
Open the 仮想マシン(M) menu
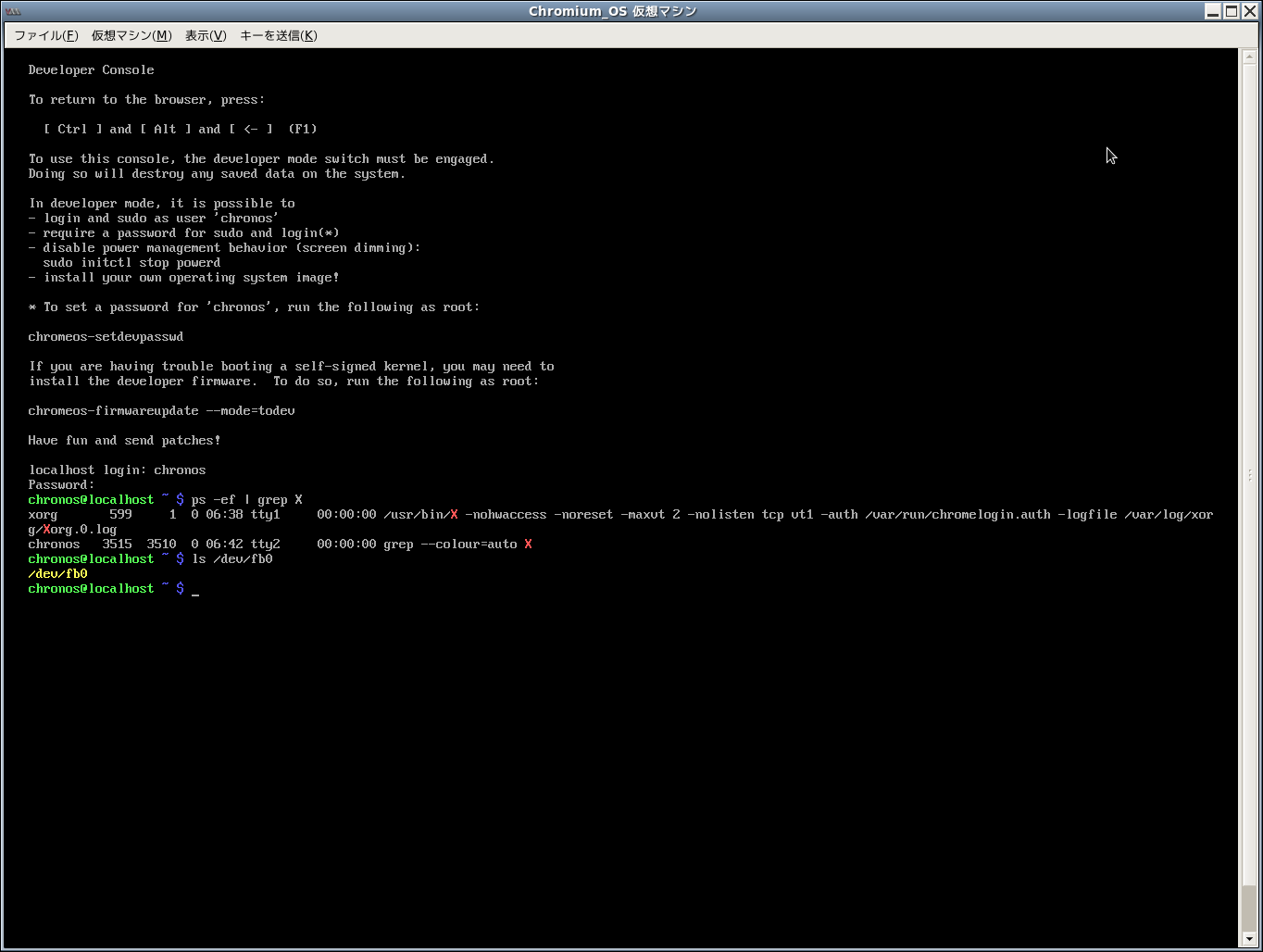click(x=131, y=36)
